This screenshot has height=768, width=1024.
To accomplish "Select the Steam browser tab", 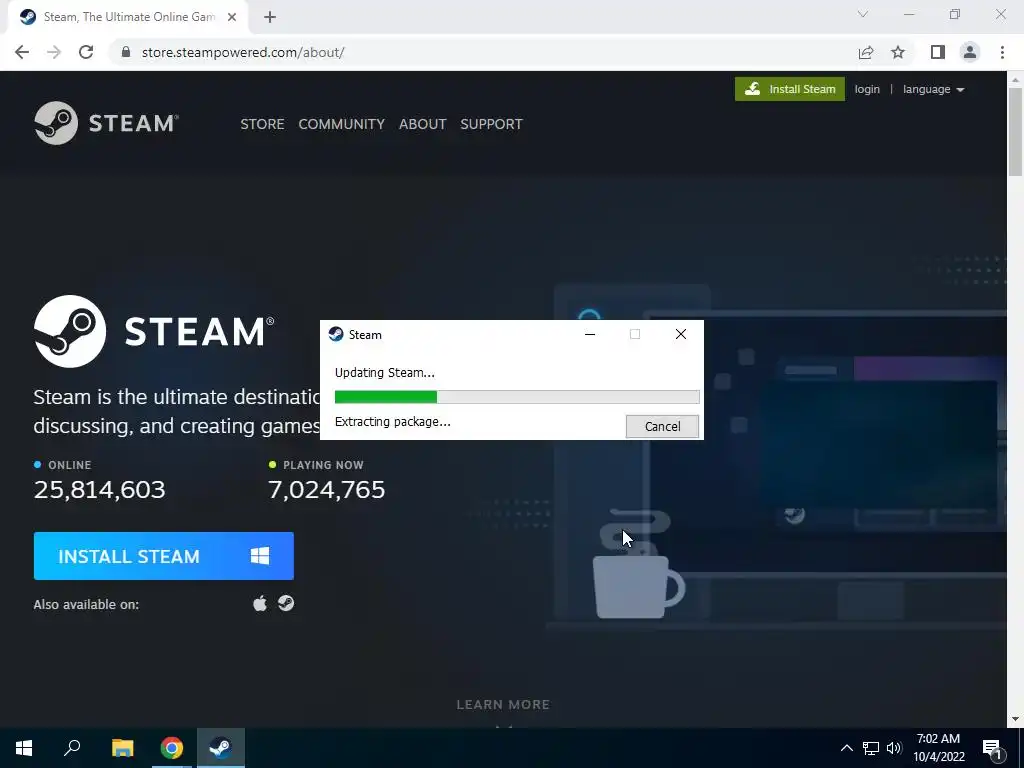I will pyautogui.click(x=127, y=18).
